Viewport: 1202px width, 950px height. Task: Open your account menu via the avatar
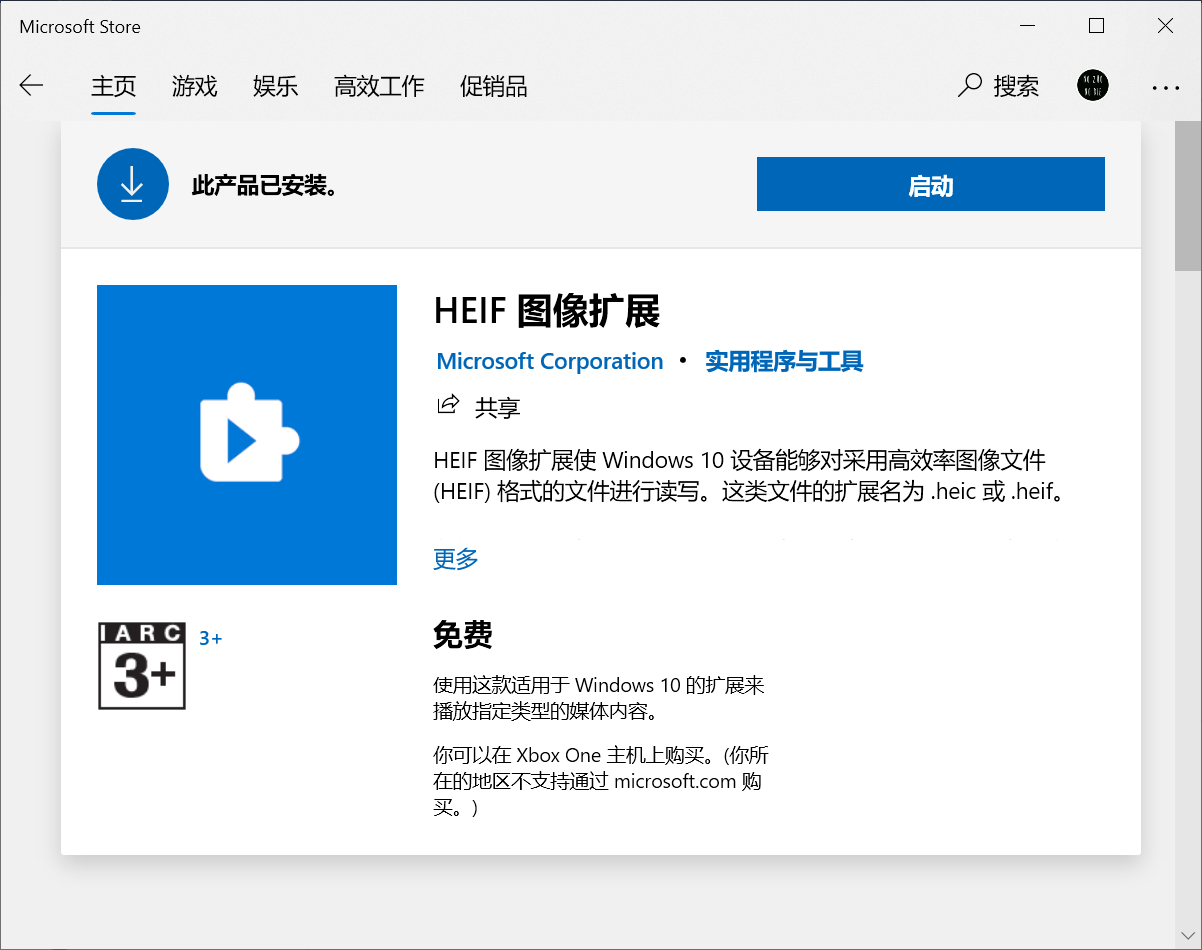coord(1092,86)
